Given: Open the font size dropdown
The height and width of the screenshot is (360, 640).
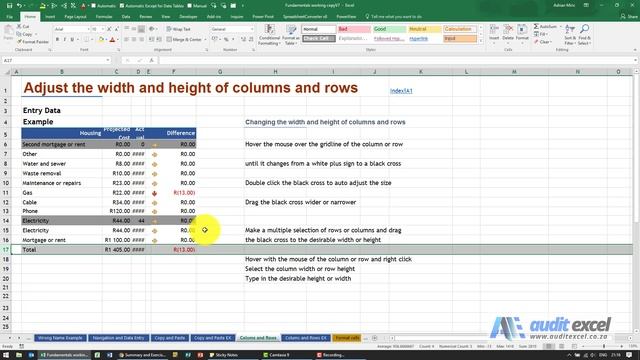Looking at the screenshot, I should tap(102, 29).
